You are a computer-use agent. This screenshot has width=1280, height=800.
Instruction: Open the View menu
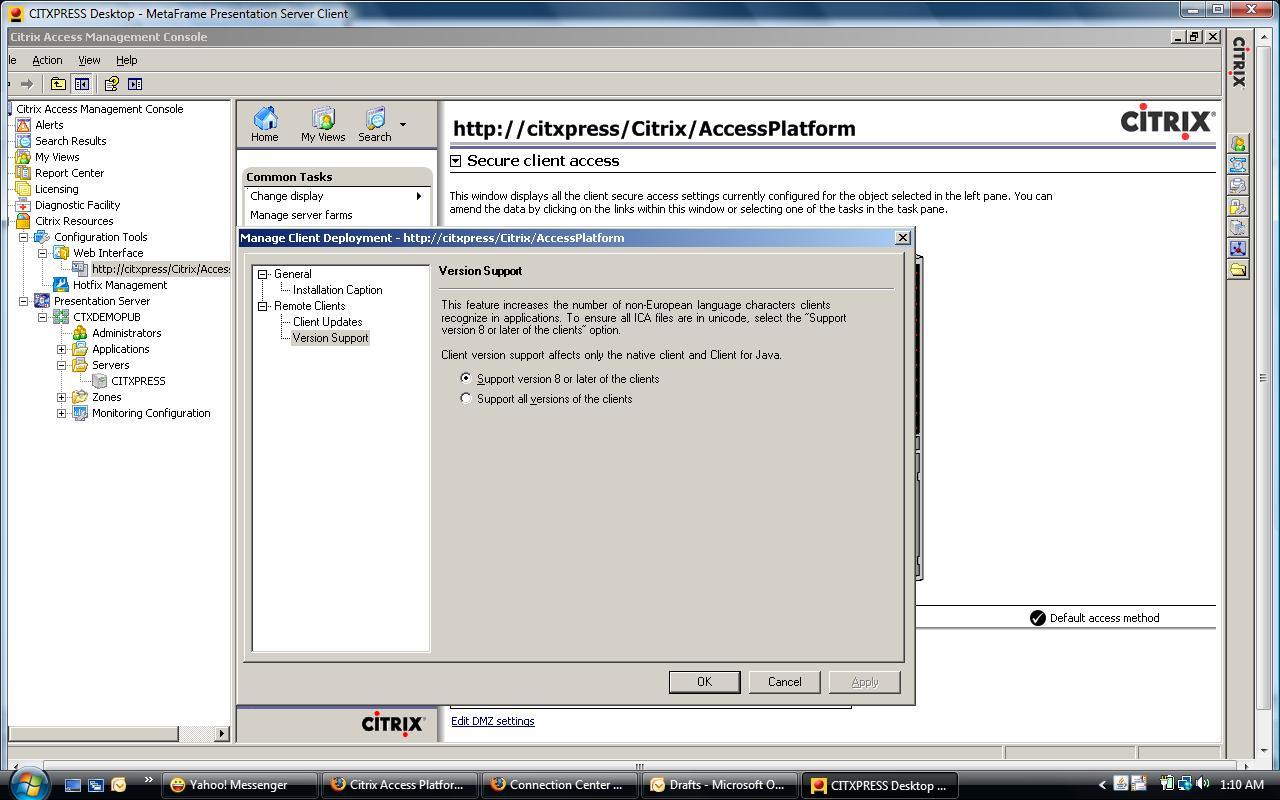coord(89,60)
